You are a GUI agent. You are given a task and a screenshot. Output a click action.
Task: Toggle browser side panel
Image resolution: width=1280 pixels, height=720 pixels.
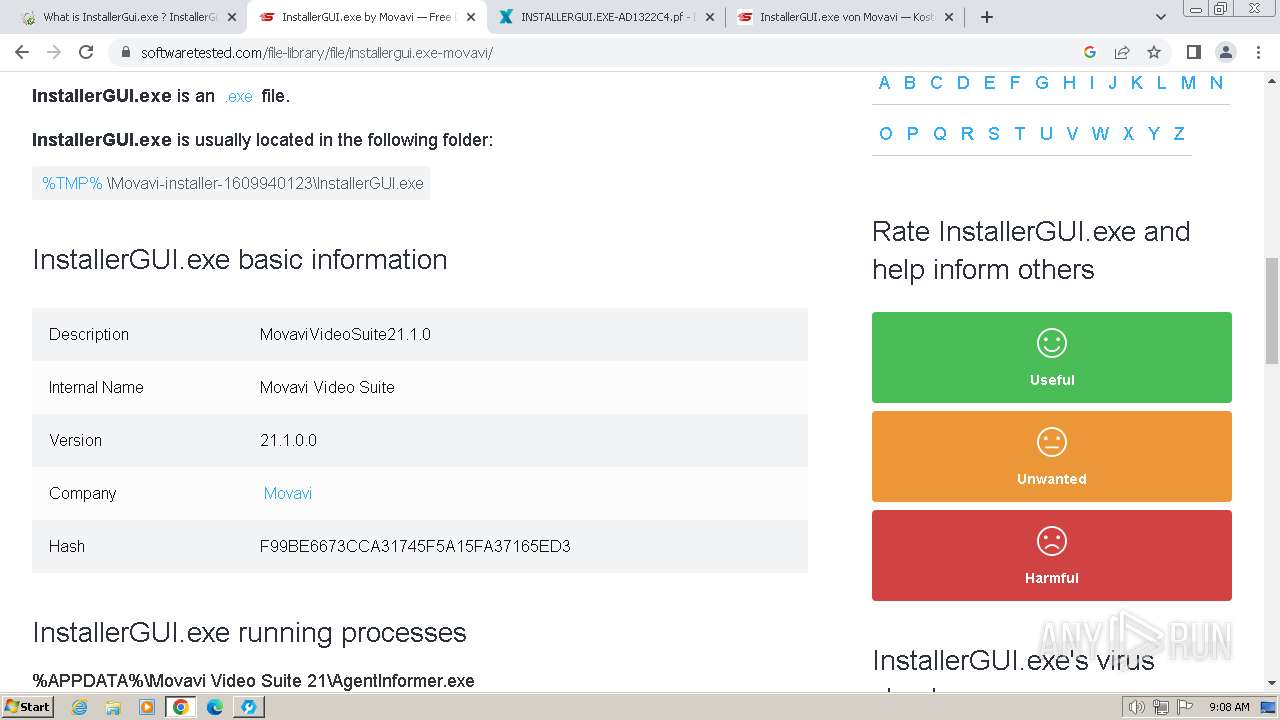[1193, 52]
